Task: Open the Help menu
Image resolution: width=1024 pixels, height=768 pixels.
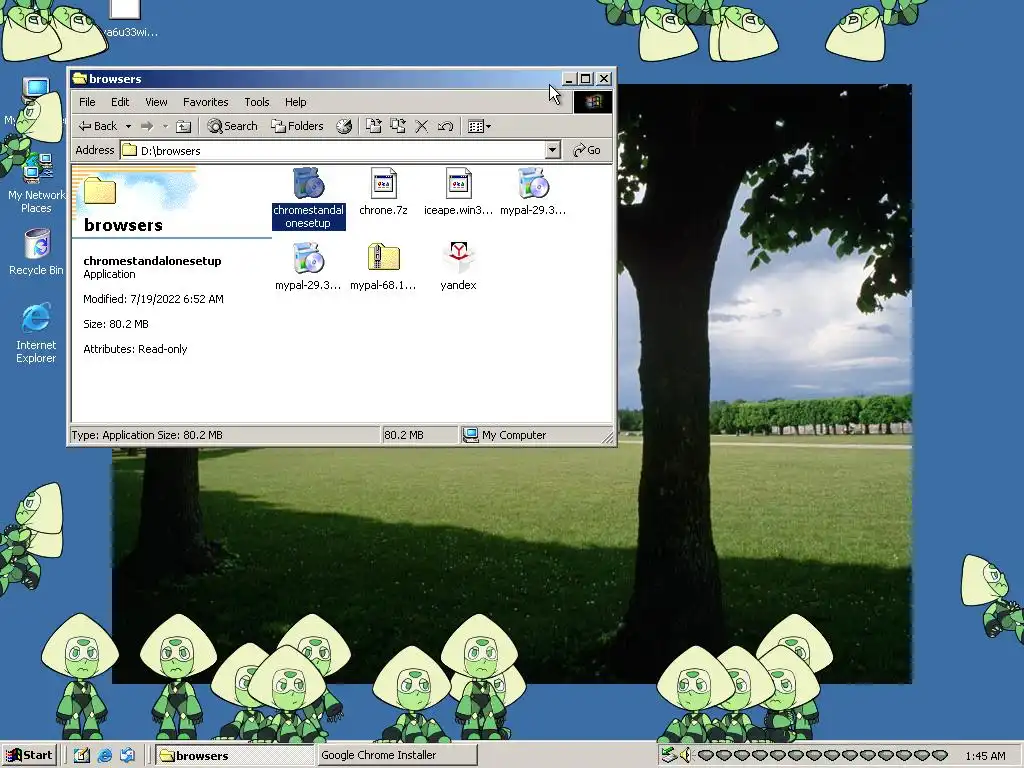Action: point(295,102)
